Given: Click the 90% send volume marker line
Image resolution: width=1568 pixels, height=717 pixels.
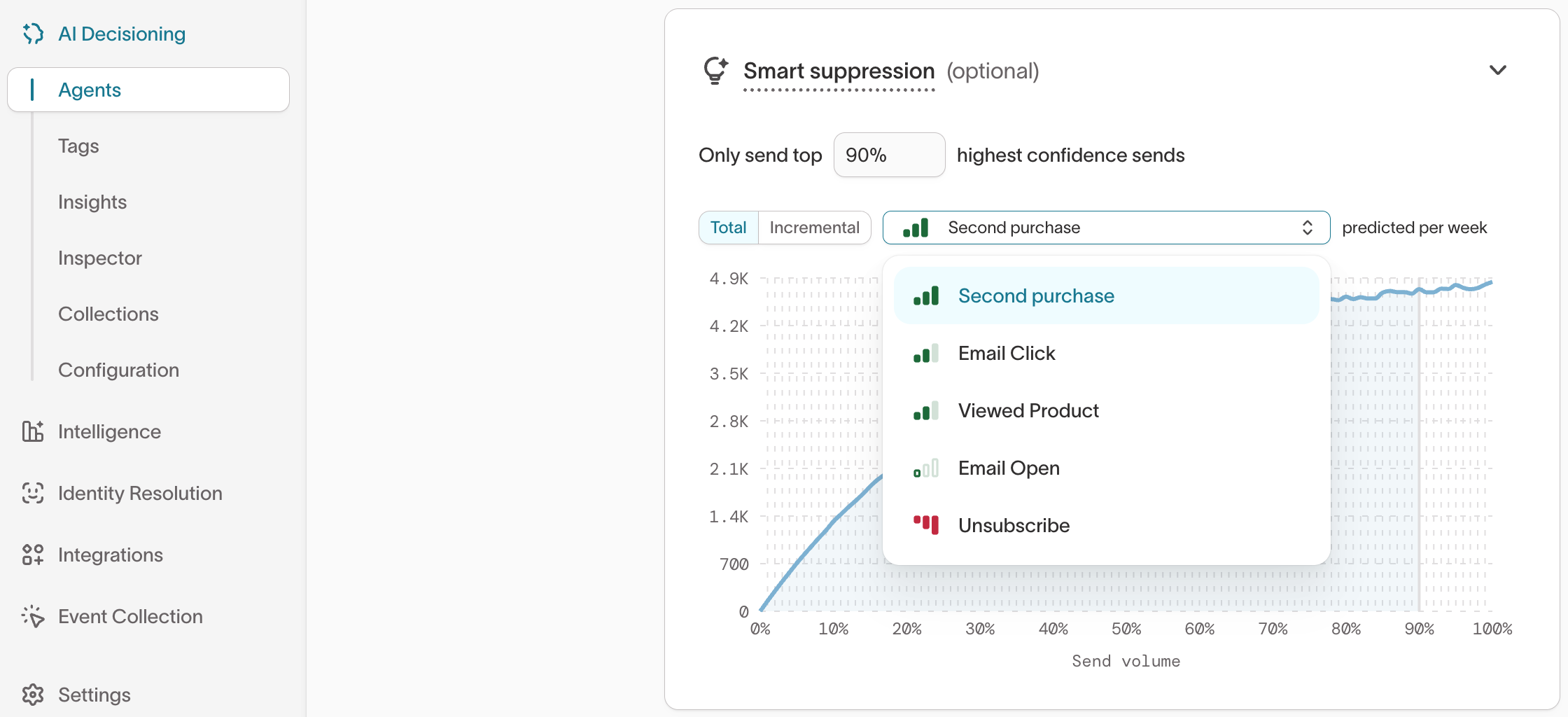Looking at the screenshot, I should click(1420, 448).
